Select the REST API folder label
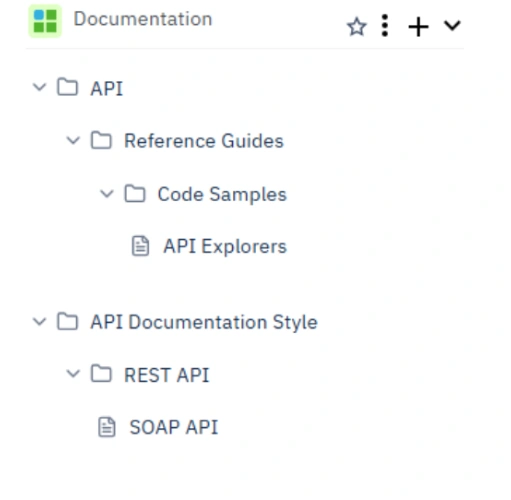Viewport: 511px width, 500px height. point(167,375)
